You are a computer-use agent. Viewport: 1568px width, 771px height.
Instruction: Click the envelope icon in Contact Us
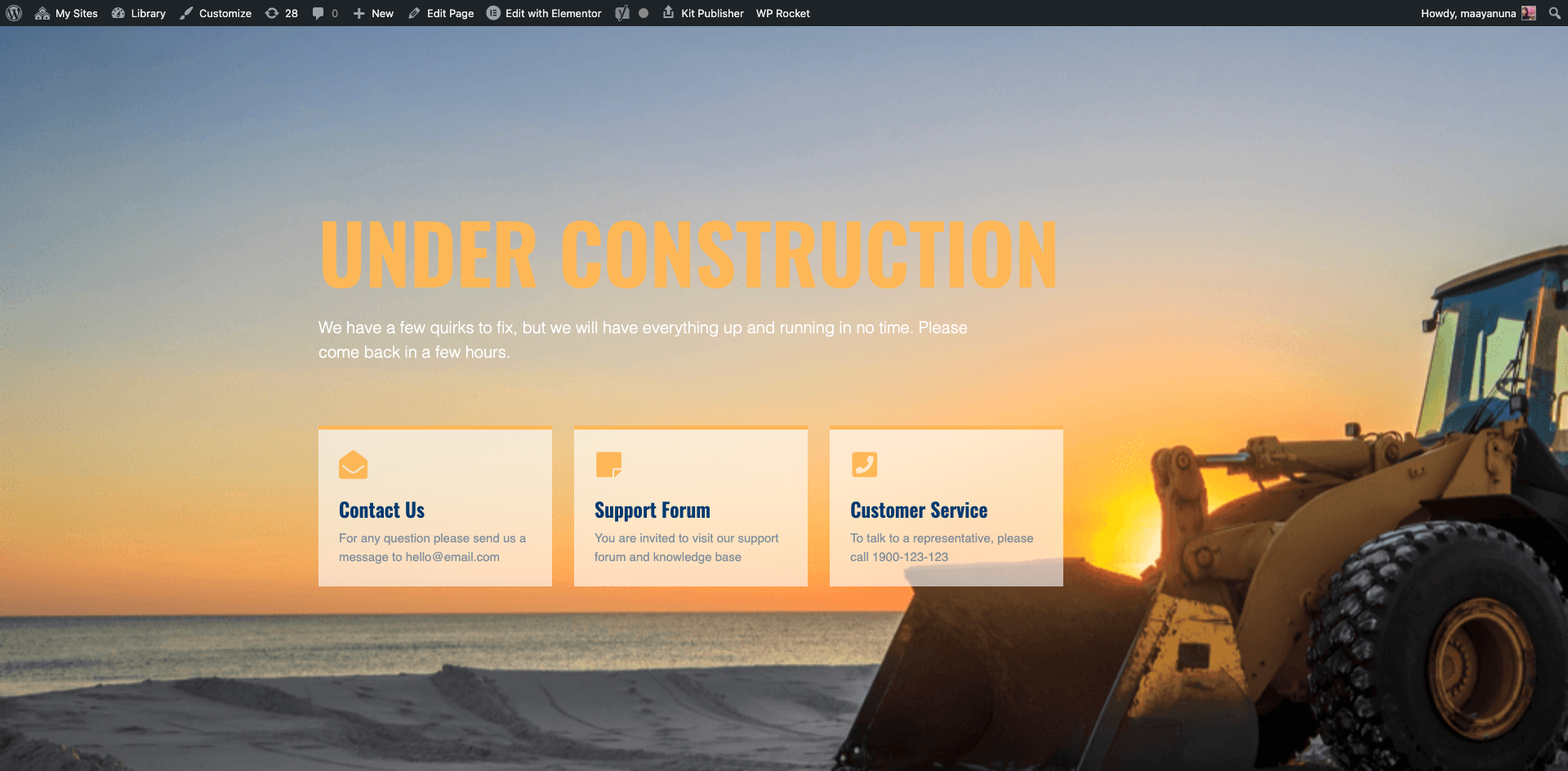[x=353, y=465]
